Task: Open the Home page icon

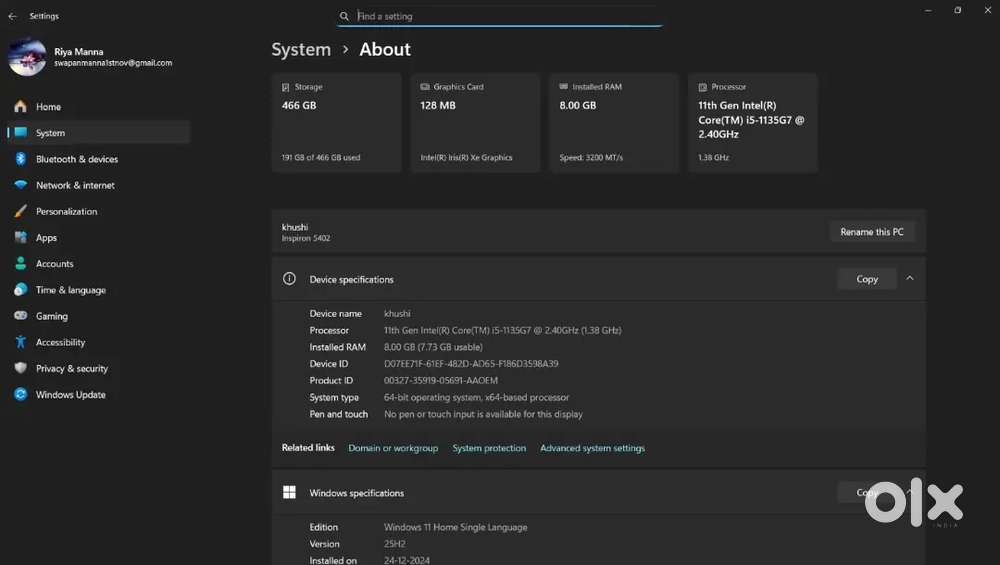Action: click(20, 106)
